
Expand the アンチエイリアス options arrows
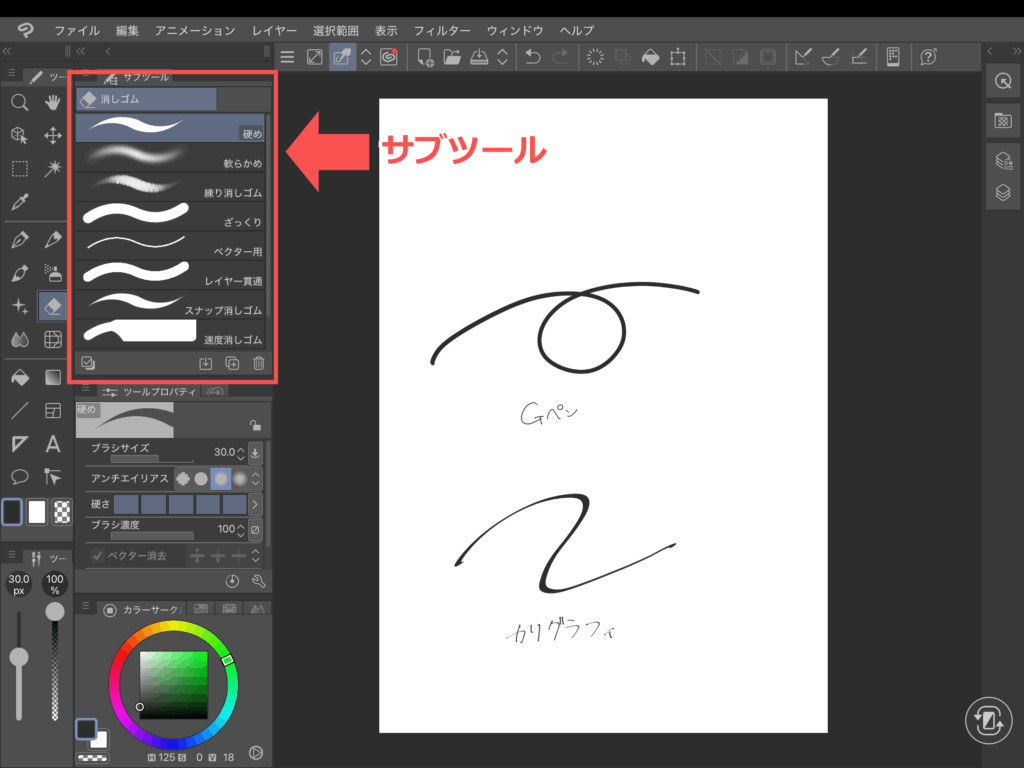coord(256,479)
